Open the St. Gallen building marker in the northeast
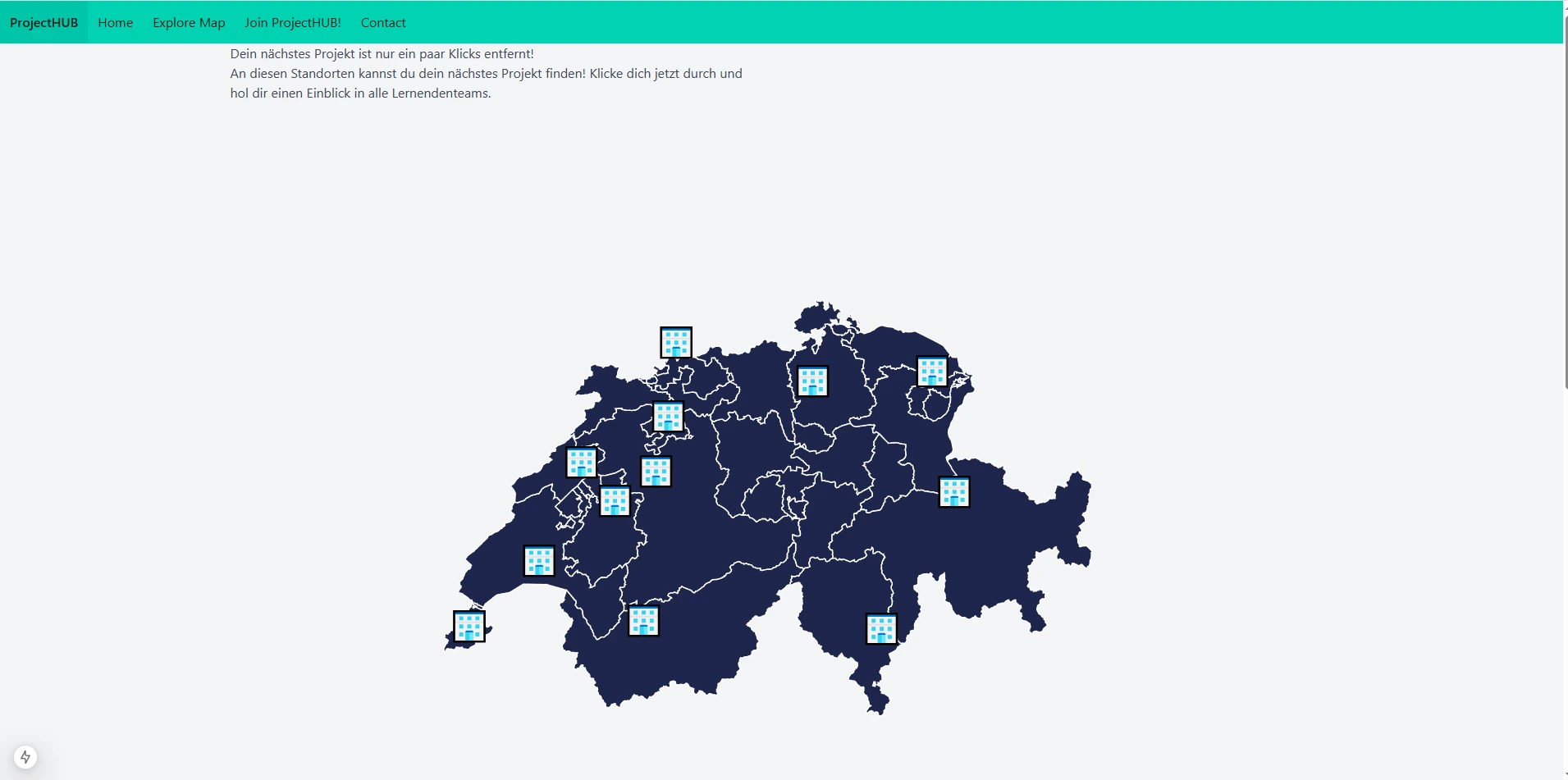This screenshot has width=1568, height=780. click(932, 372)
